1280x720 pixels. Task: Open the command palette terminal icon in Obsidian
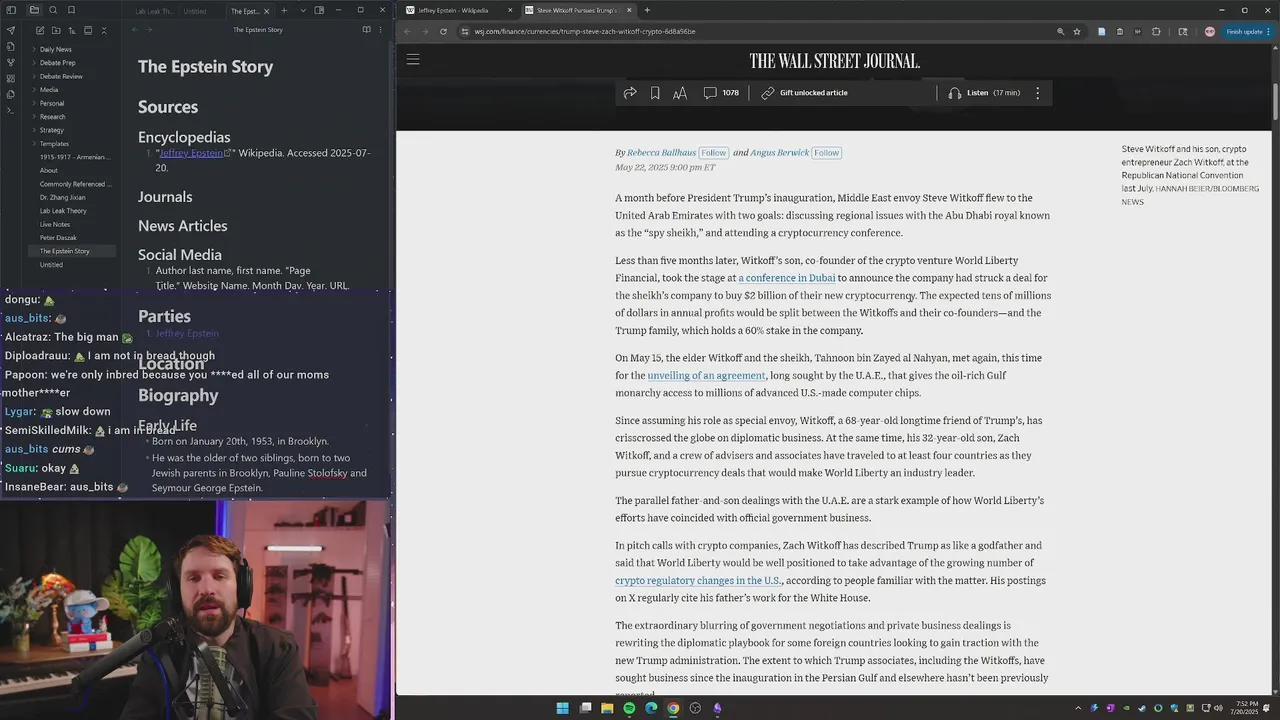[10, 110]
